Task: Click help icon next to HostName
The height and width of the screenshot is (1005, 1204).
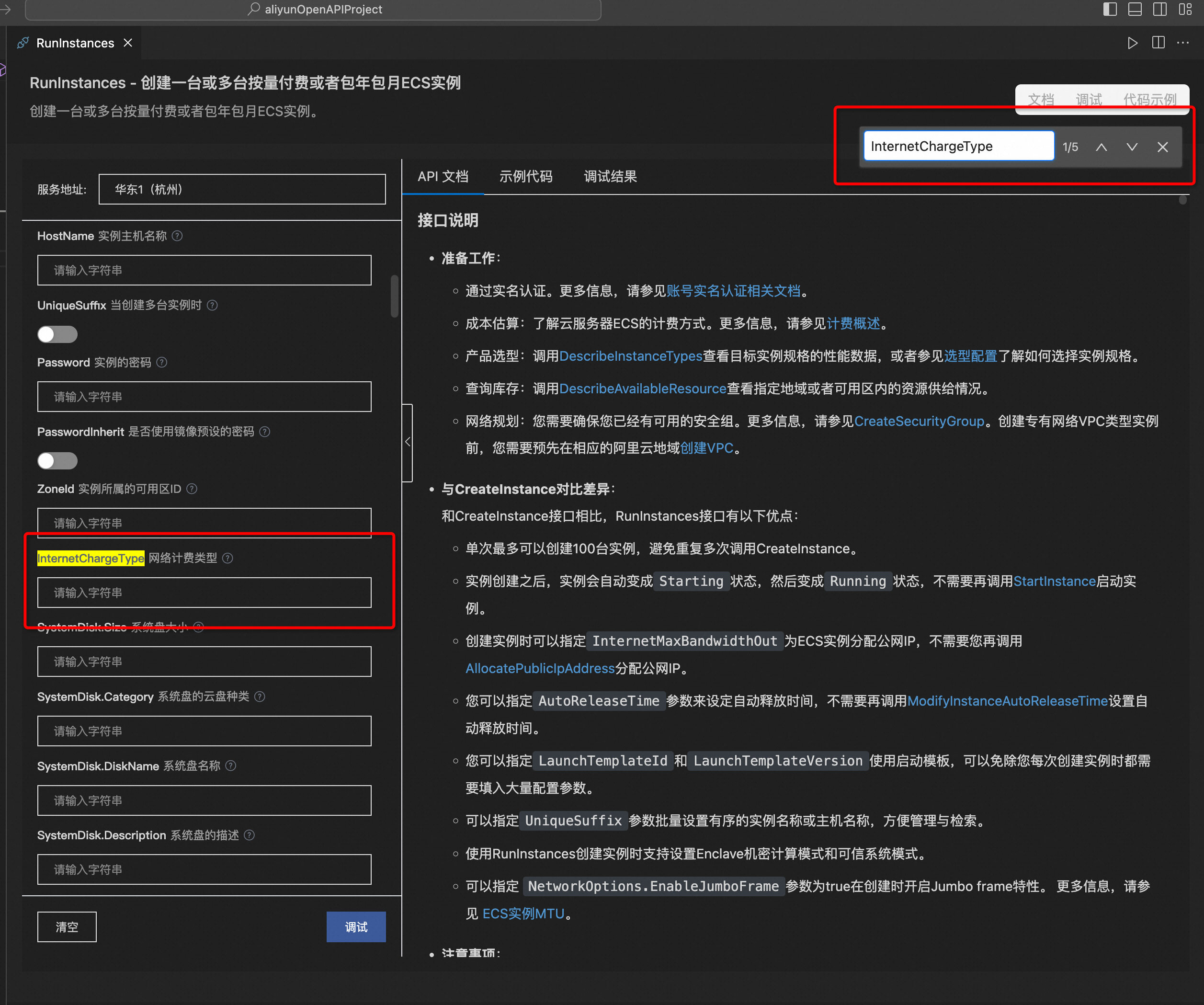Action: click(x=177, y=236)
